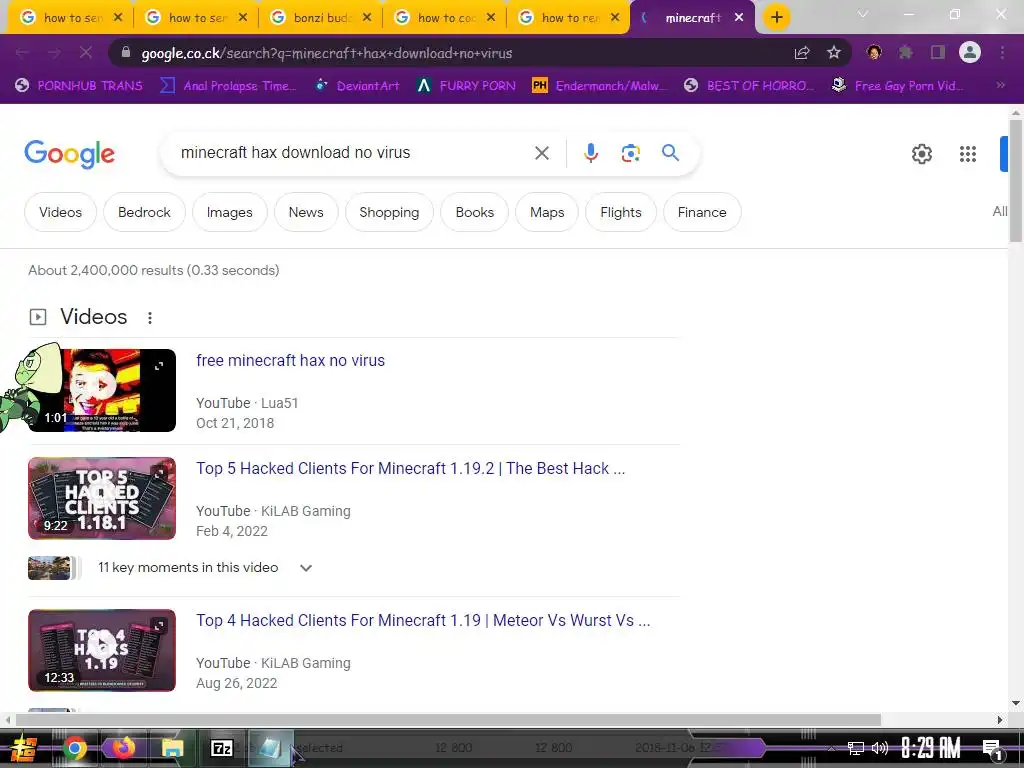Viewport: 1024px width, 768px height.
Task: Filter results by Books
Action: [x=475, y=212]
